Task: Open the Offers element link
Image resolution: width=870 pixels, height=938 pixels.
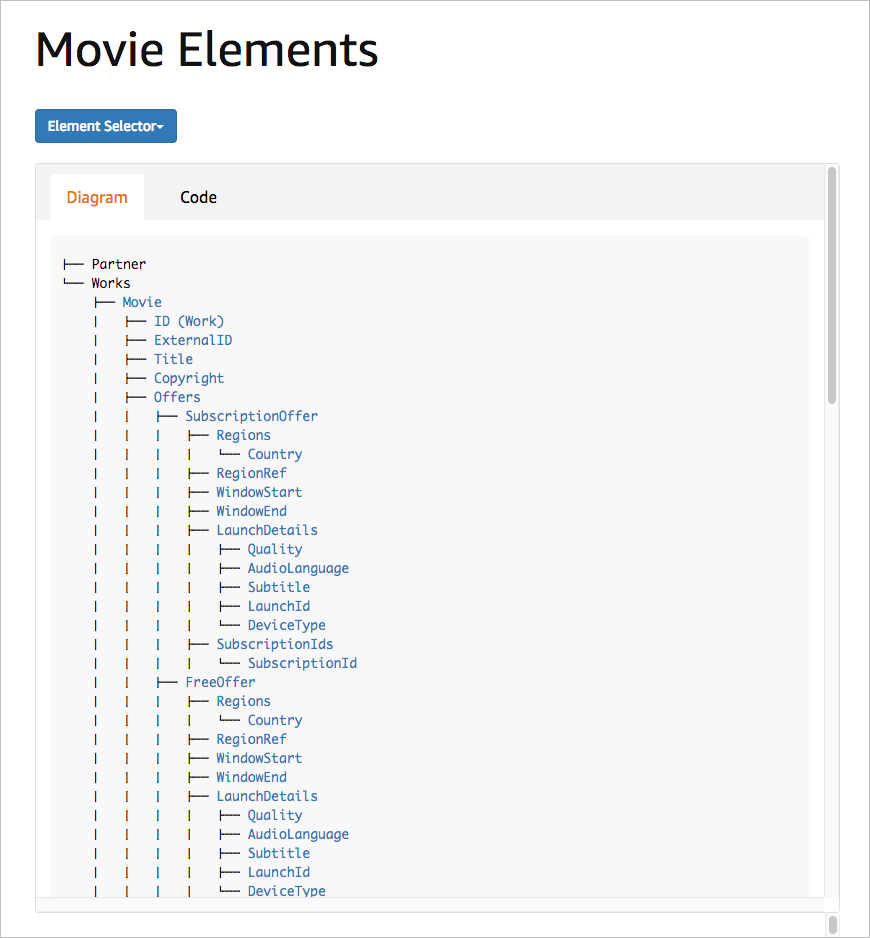Action: click(x=177, y=397)
